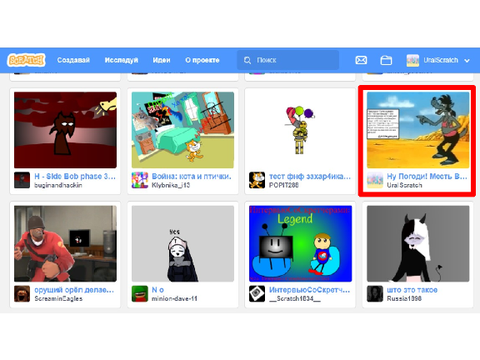The width and height of the screenshot is (480, 360).
Task: Click the ИнтервьюСоСкретч title link
Action: pyautogui.click(x=310, y=290)
